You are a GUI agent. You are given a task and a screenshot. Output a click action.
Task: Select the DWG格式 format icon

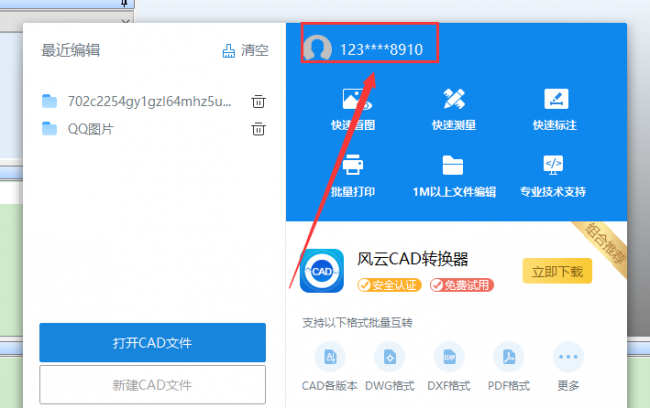tap(390, 357)
